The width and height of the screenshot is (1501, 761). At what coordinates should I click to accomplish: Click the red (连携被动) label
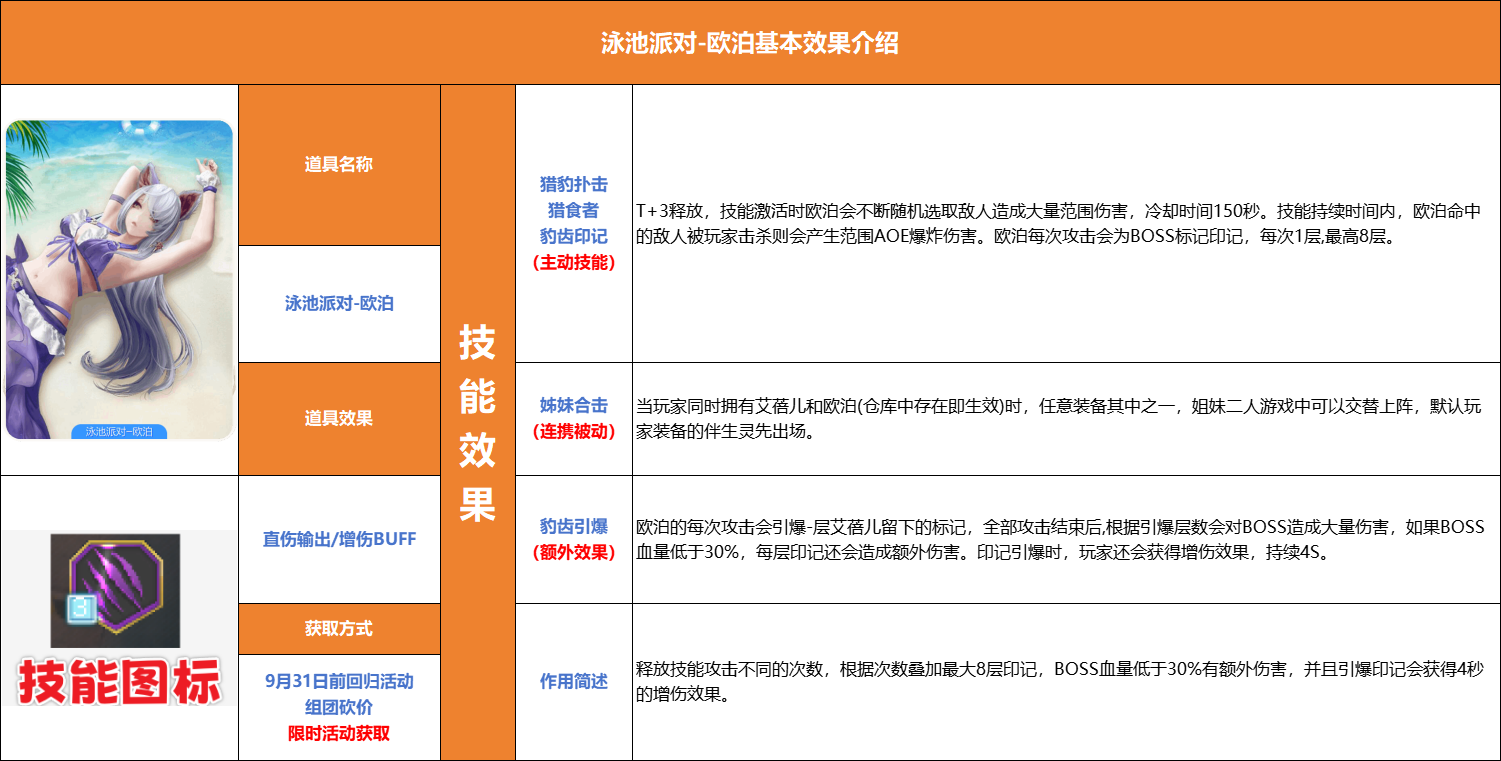click(574, 432)
